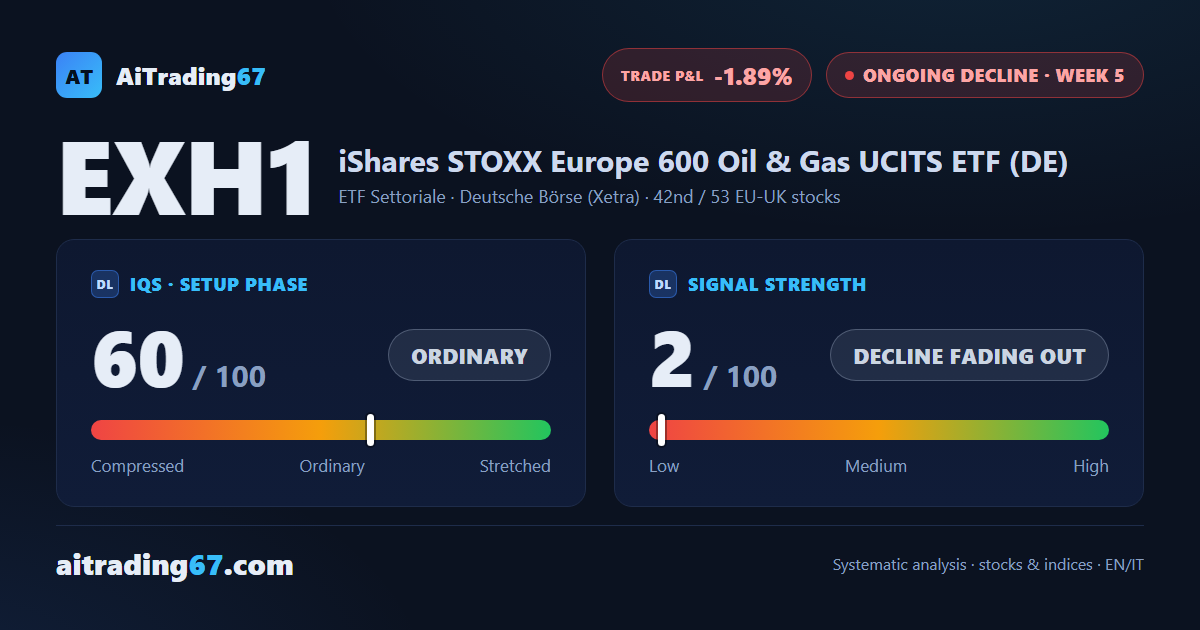Image resolution: width=1200 pixels, height=630 pixels.
Task: Click the DL icon beside Signal Strength
Action: pyautogui.click(x=663, y=284)
